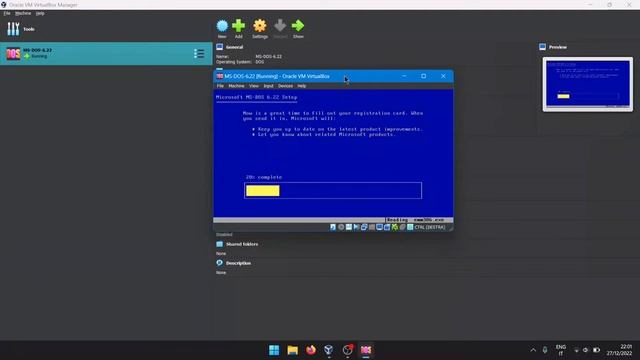Click the display monitor icon in VM status bar

(x=379, y=227)
